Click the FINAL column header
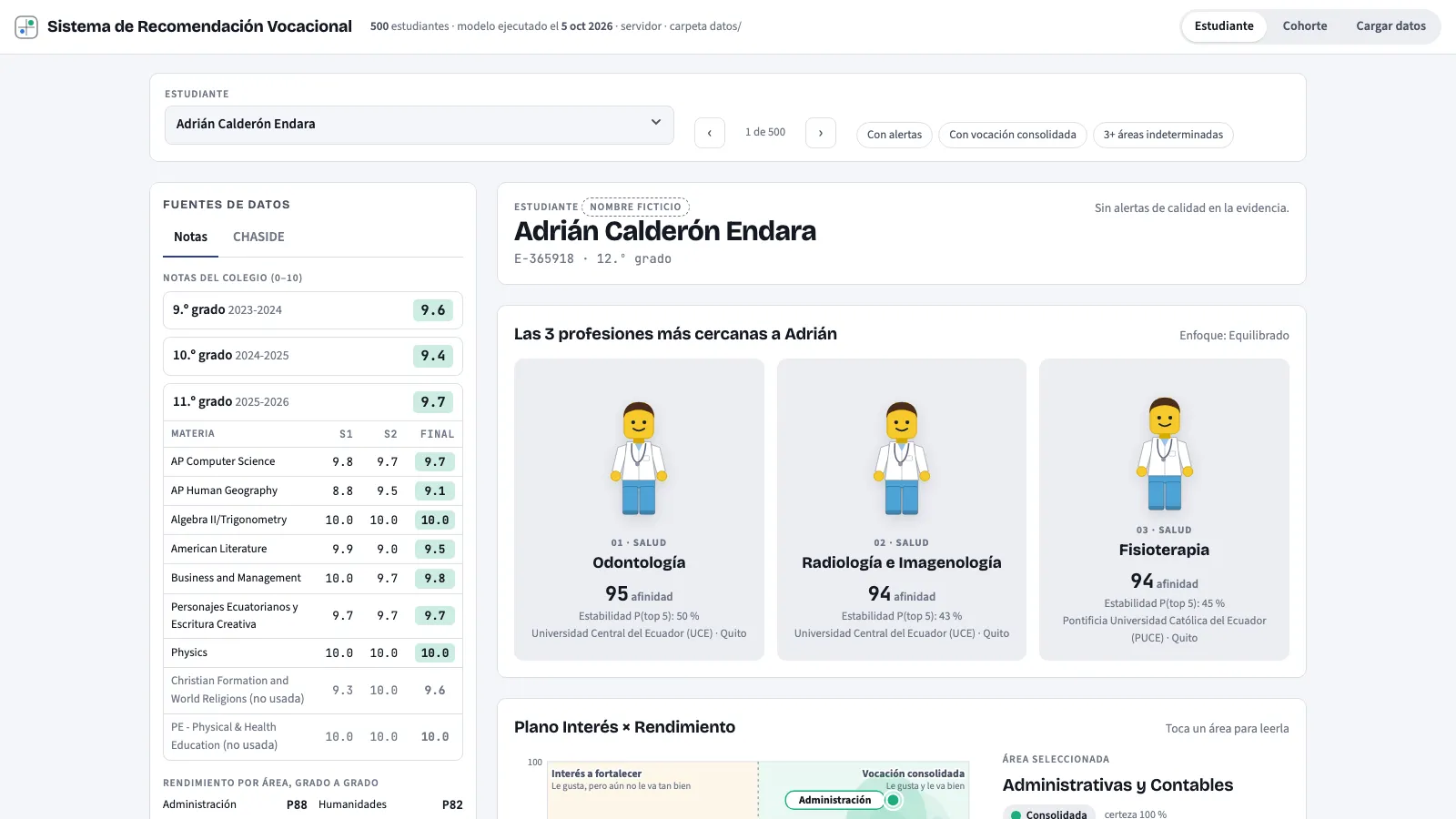This screenshot has height=819, width=1456. (x=437, y=434)
